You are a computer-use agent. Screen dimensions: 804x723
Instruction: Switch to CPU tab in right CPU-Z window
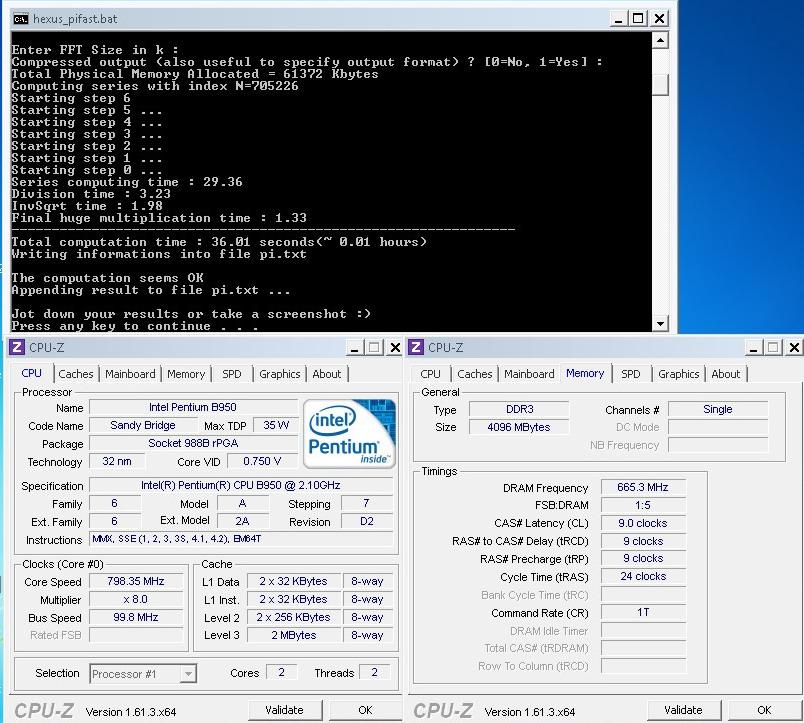click(x=430, y=374)
